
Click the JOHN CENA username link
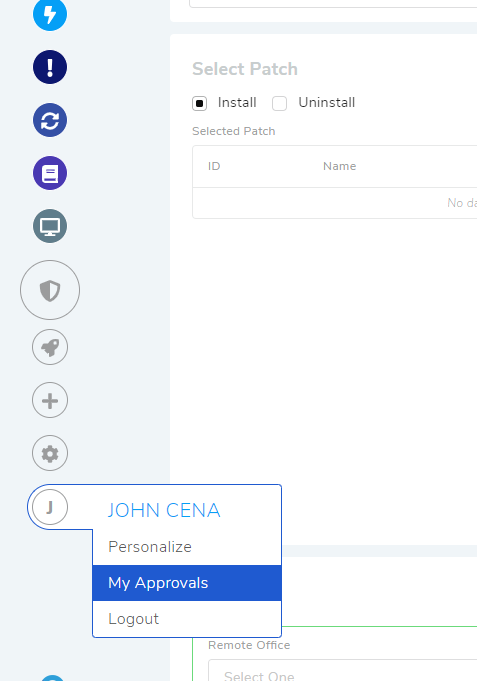pos(164,510)
